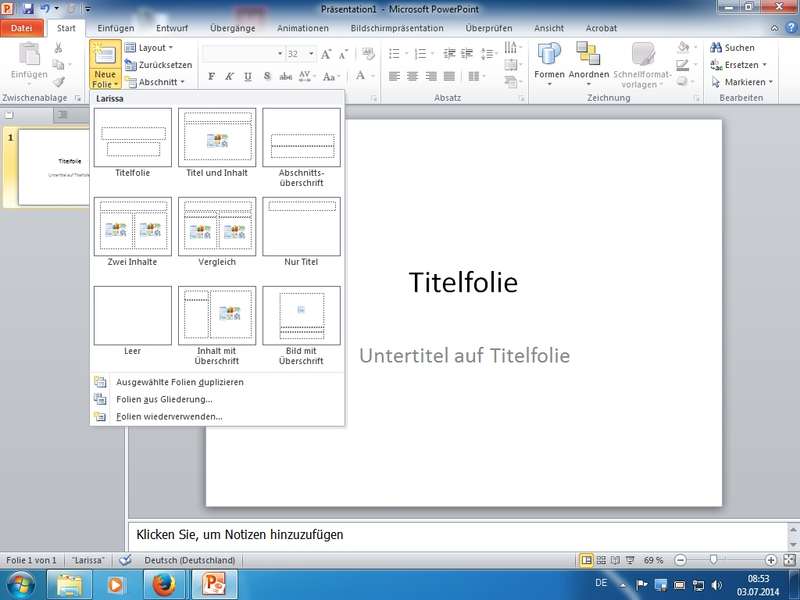The height and width of the screenshot is (600, 800).
Task: Expand the font size dropdown
Action: [309, 53]
